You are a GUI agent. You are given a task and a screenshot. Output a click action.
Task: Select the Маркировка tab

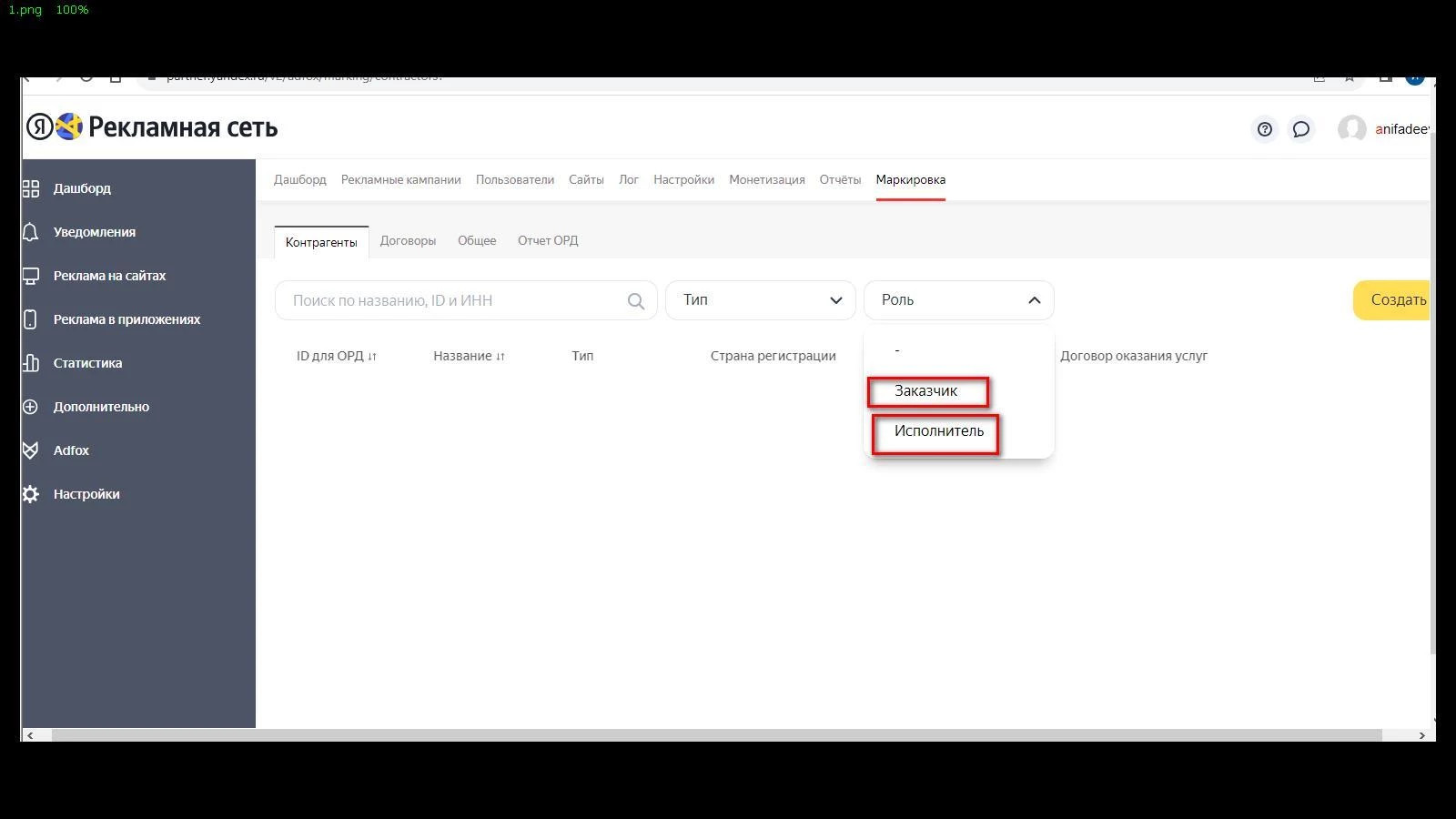coord(911,180)
